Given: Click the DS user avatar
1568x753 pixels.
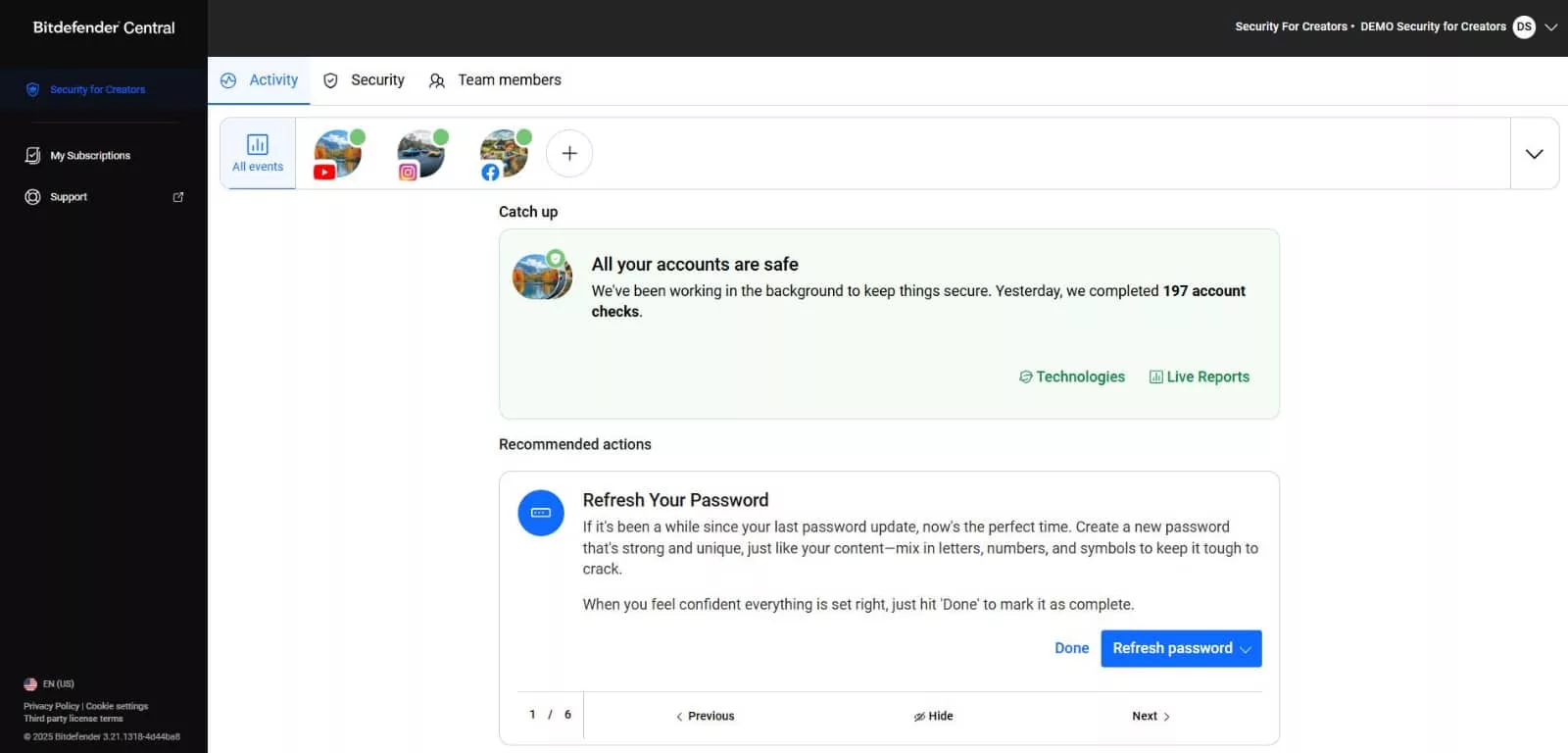Looking at the screenshot, I should (x=1523, y=27).
